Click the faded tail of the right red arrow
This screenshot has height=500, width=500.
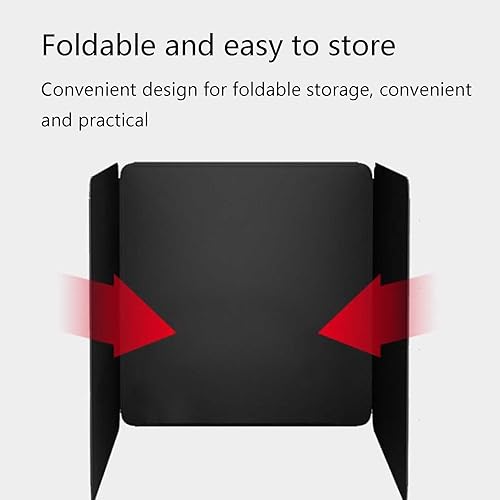(422, 305)
